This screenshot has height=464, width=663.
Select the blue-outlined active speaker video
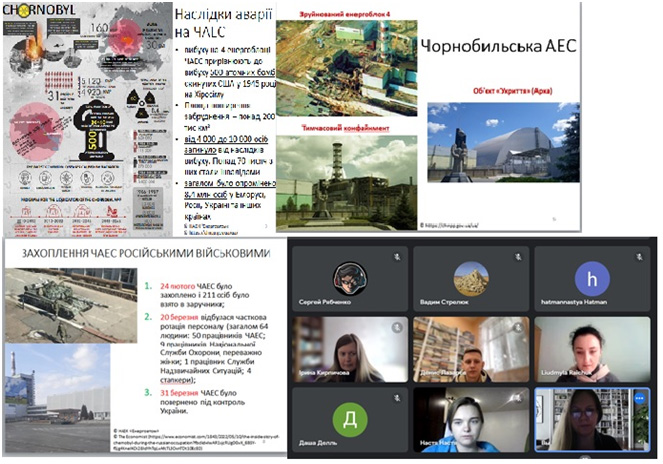point(592,420)
